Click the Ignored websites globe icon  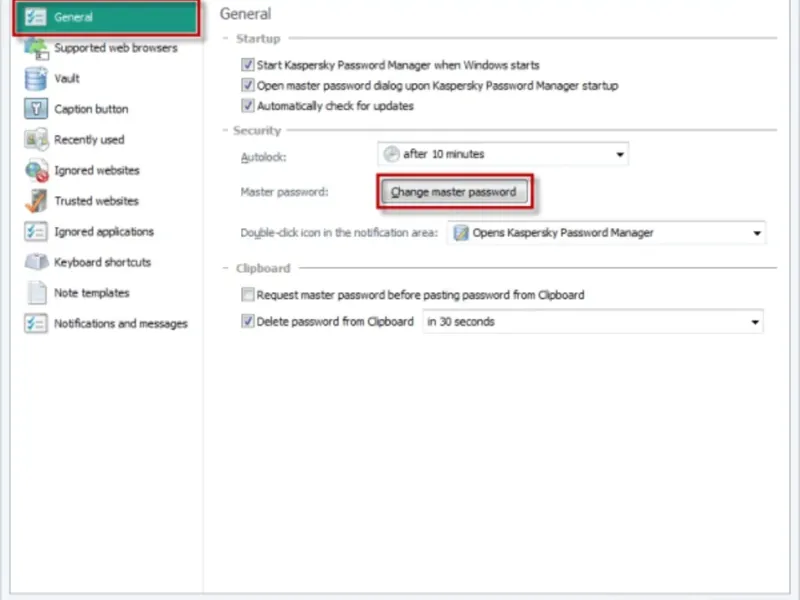pyautogui.click(x=36, y=170)
